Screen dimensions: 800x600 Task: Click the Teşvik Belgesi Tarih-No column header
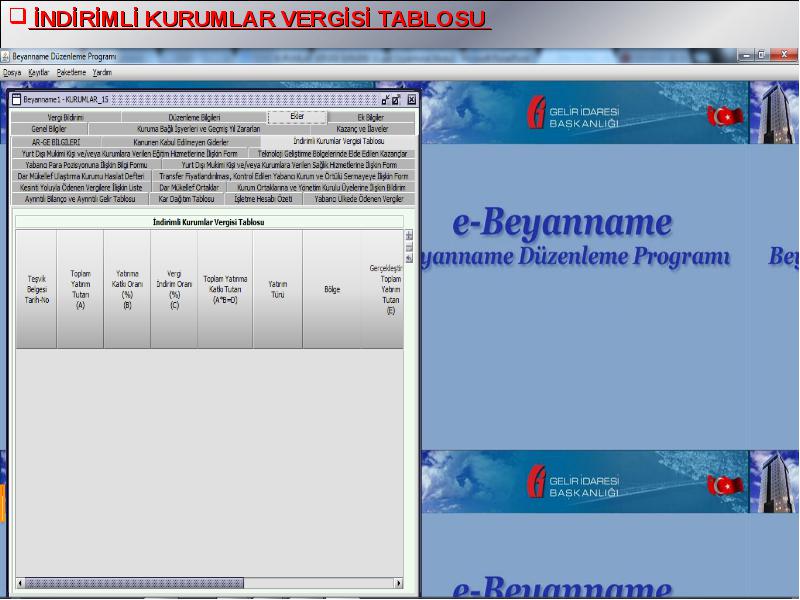36,289
